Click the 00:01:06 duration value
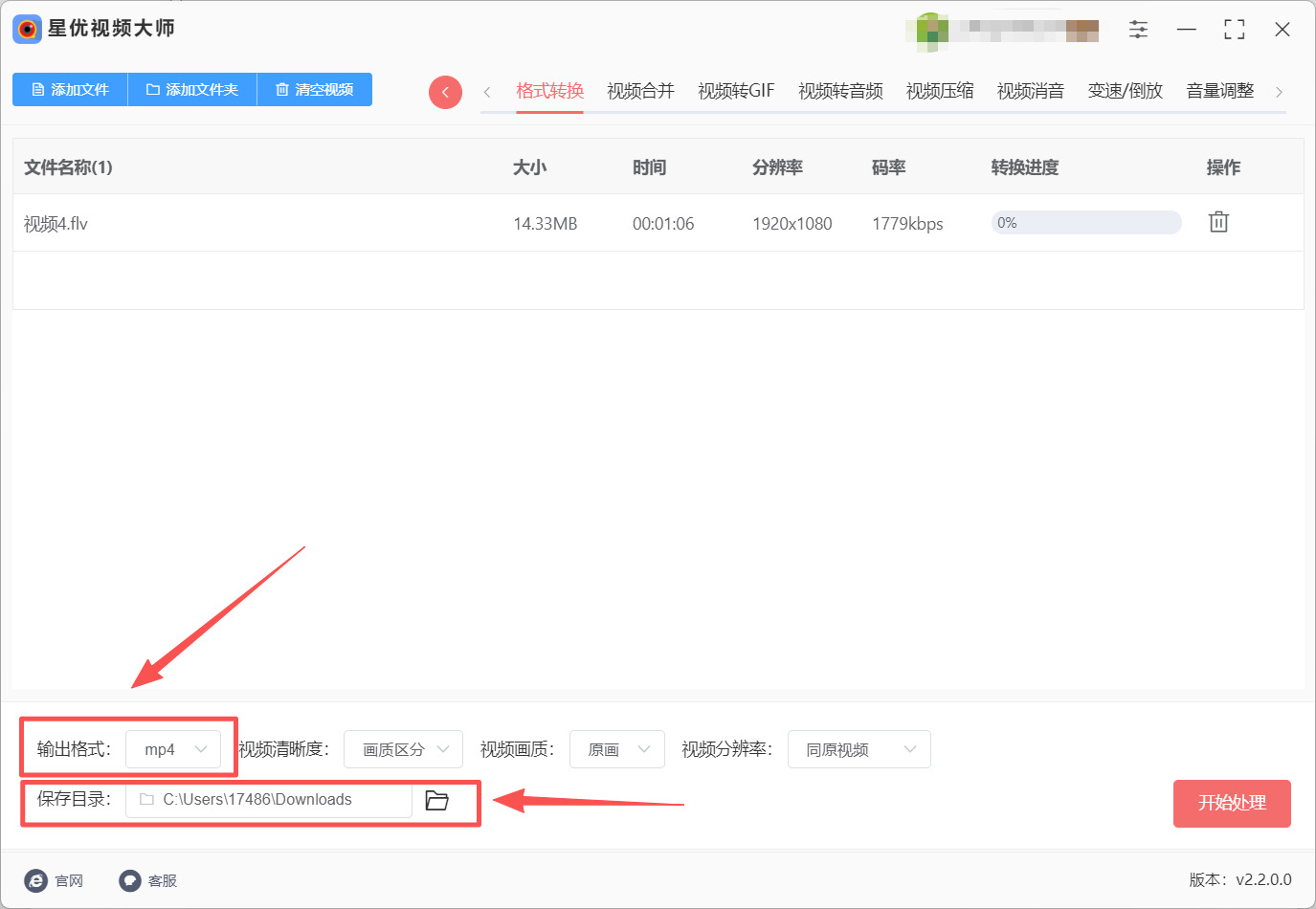The height and width of the screenshot is (909, 1316). (x=663, y=224)
